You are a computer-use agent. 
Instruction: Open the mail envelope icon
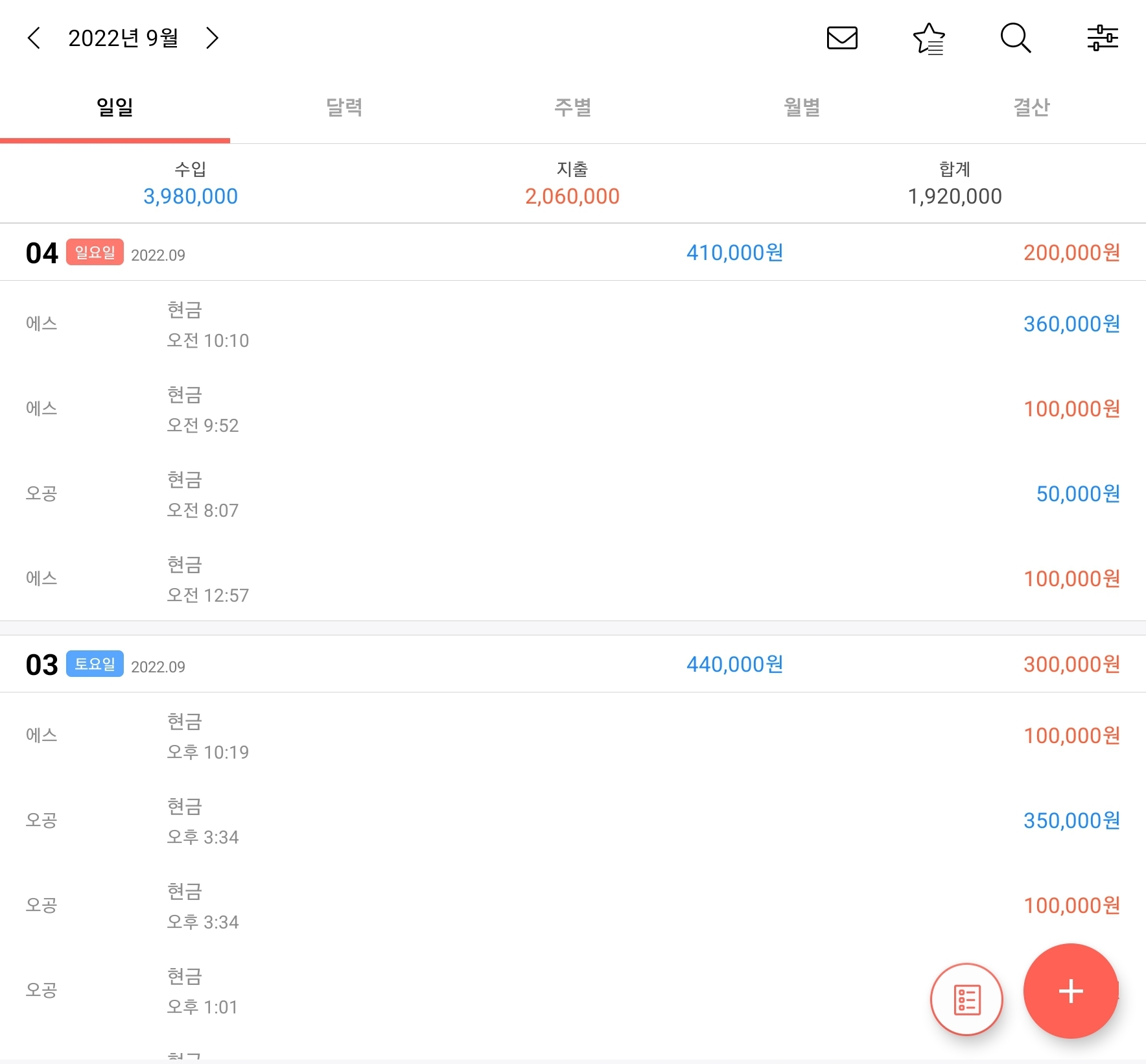pos(842,38)
